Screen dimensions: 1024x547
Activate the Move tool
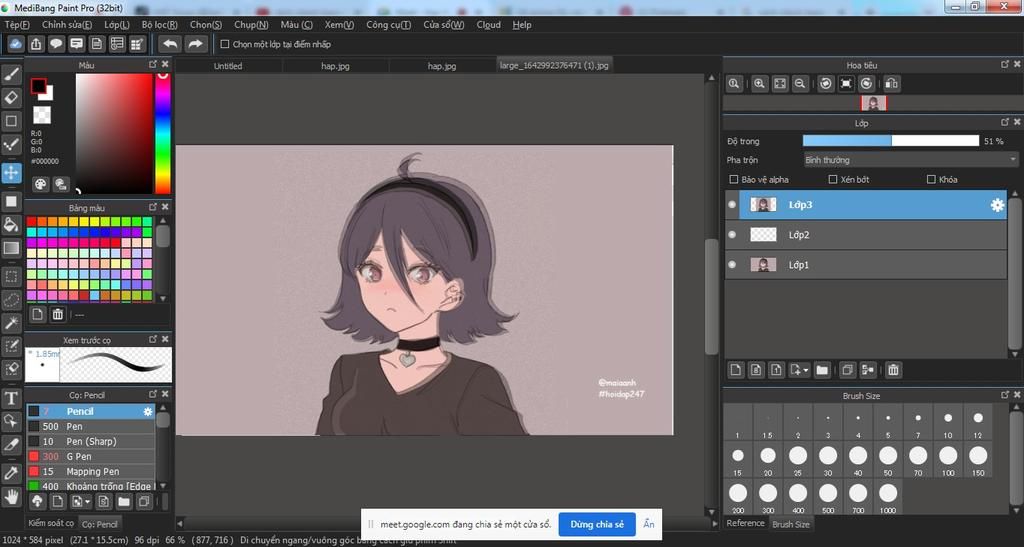12,173
